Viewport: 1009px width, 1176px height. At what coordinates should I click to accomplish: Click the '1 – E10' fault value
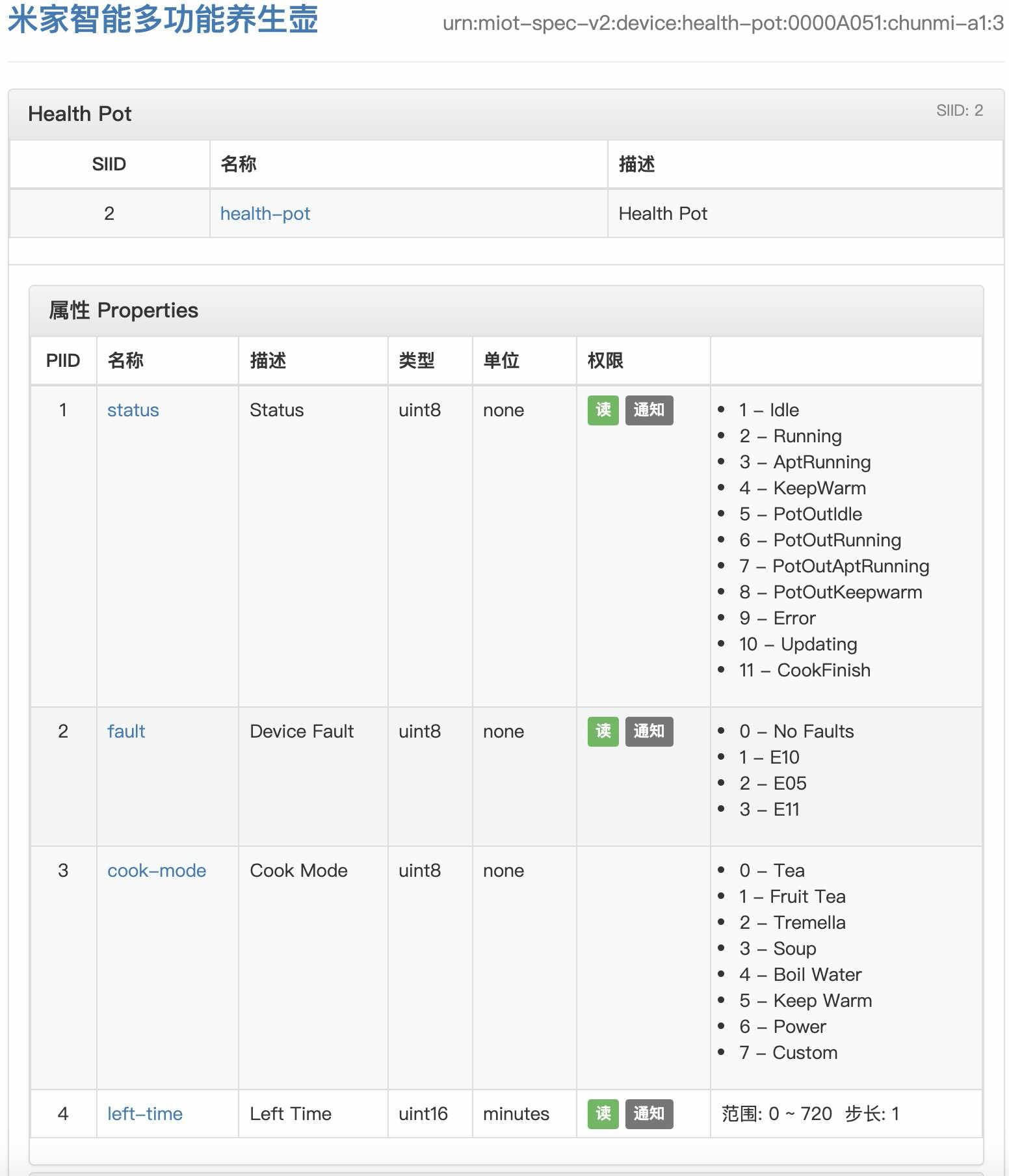tap(770, 757)
